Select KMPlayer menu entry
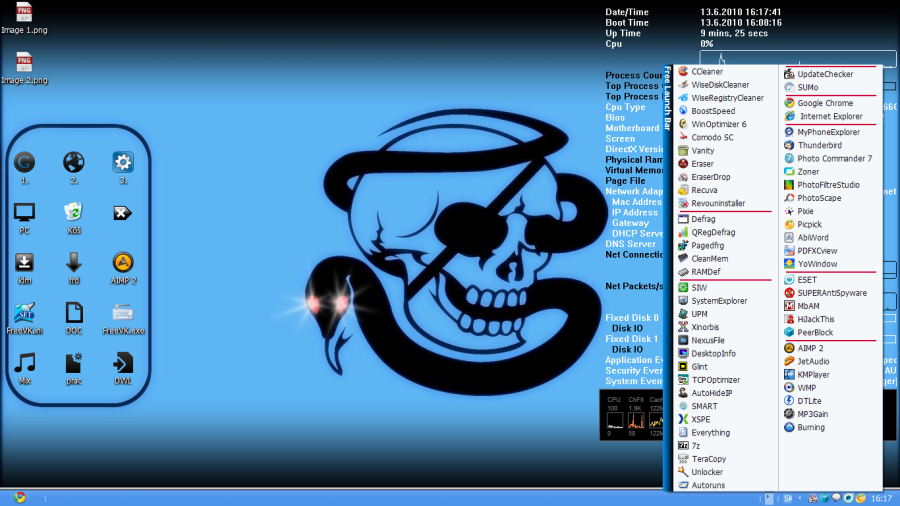Image resolution: width=900 pixels, height=506 pixels. (816, 374)
